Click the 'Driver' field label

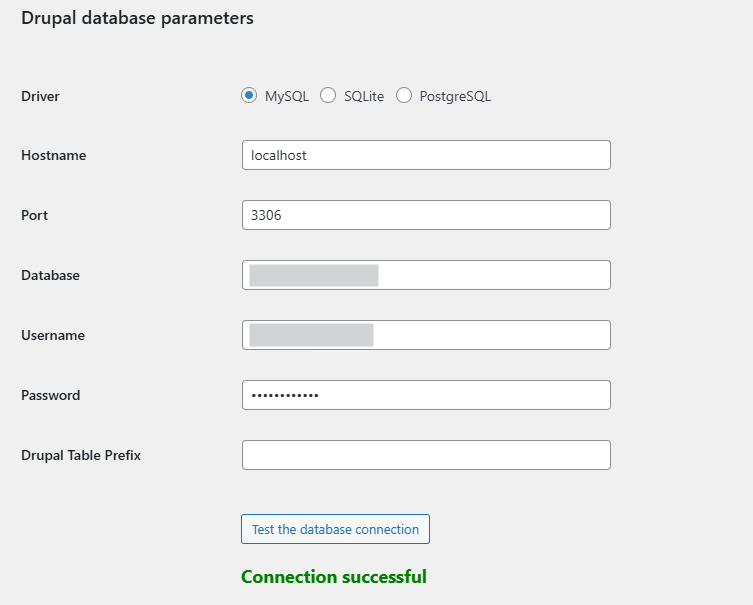point(40,96)
